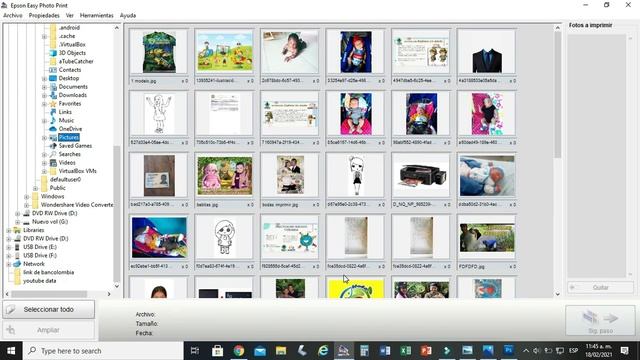Click the Seleccionar todo button
The image size is (640, 360).
point(49,309)
